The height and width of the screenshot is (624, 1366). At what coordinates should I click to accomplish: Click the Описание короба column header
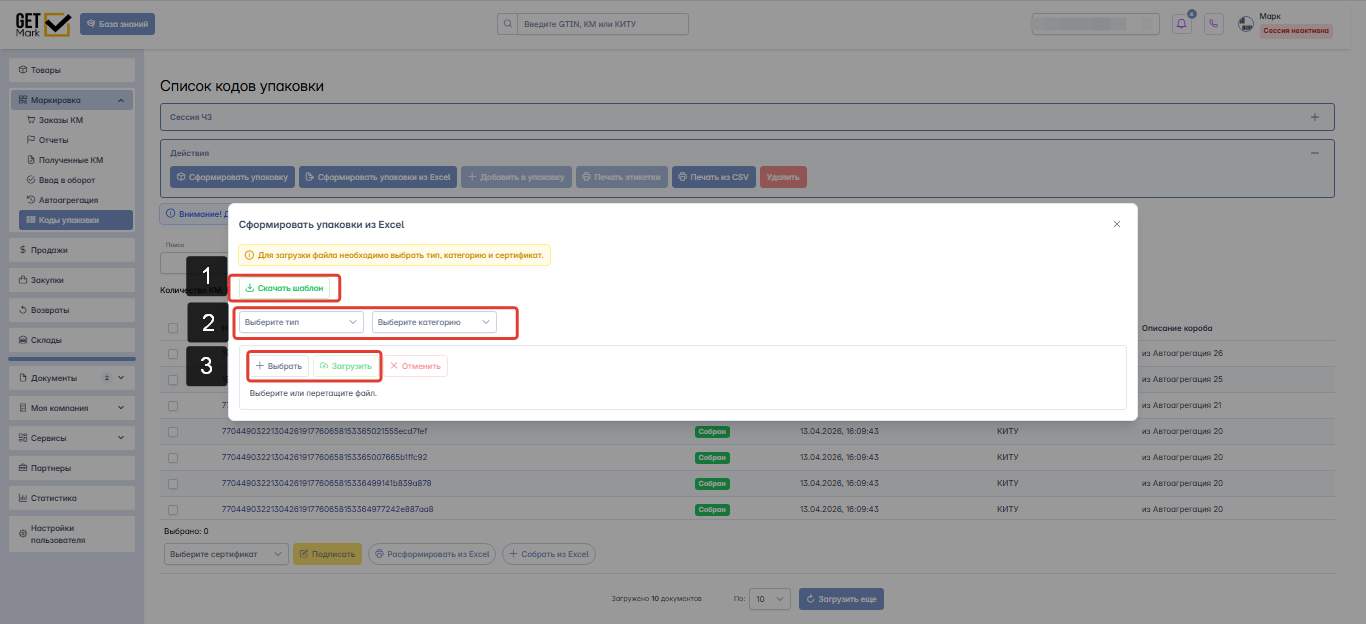click(1177, 328)
